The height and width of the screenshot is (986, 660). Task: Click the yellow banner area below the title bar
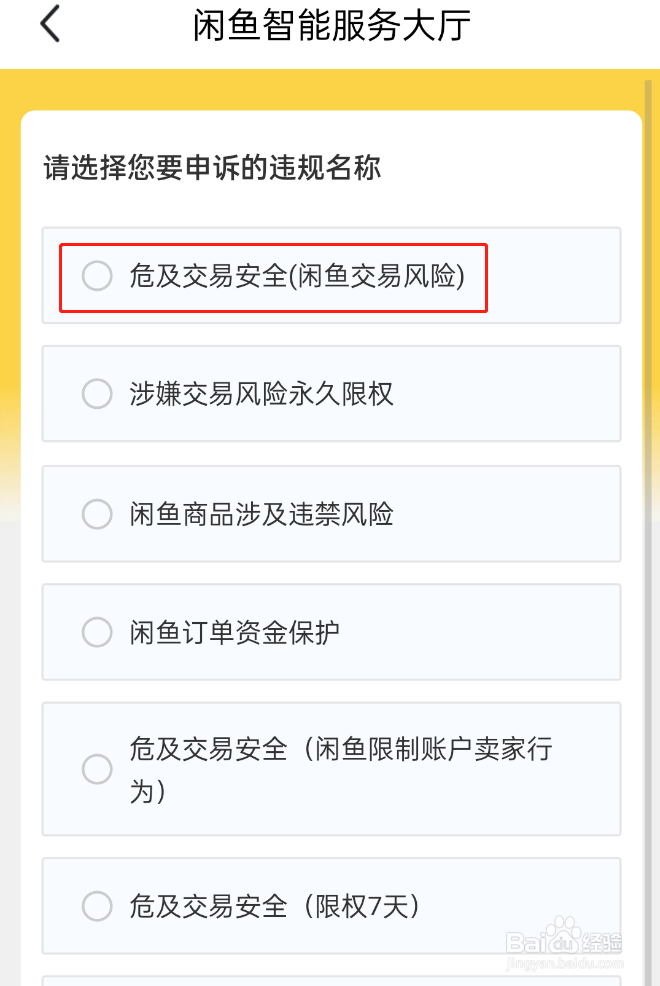[x=330, y=88]
